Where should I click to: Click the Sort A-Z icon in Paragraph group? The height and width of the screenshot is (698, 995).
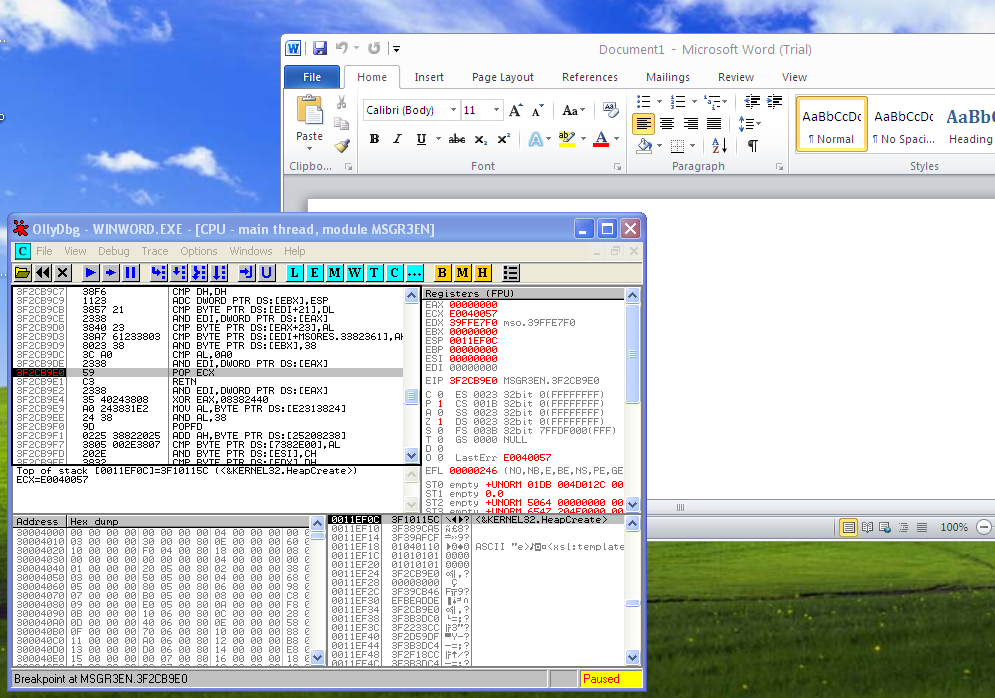(719, 145)
